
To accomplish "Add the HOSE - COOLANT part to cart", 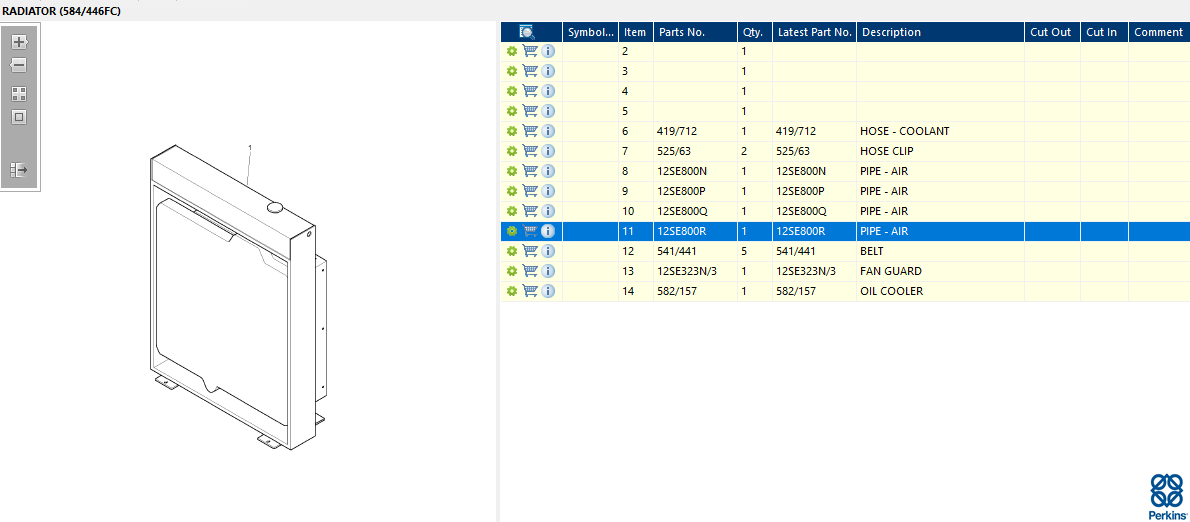I will [530, 131].
